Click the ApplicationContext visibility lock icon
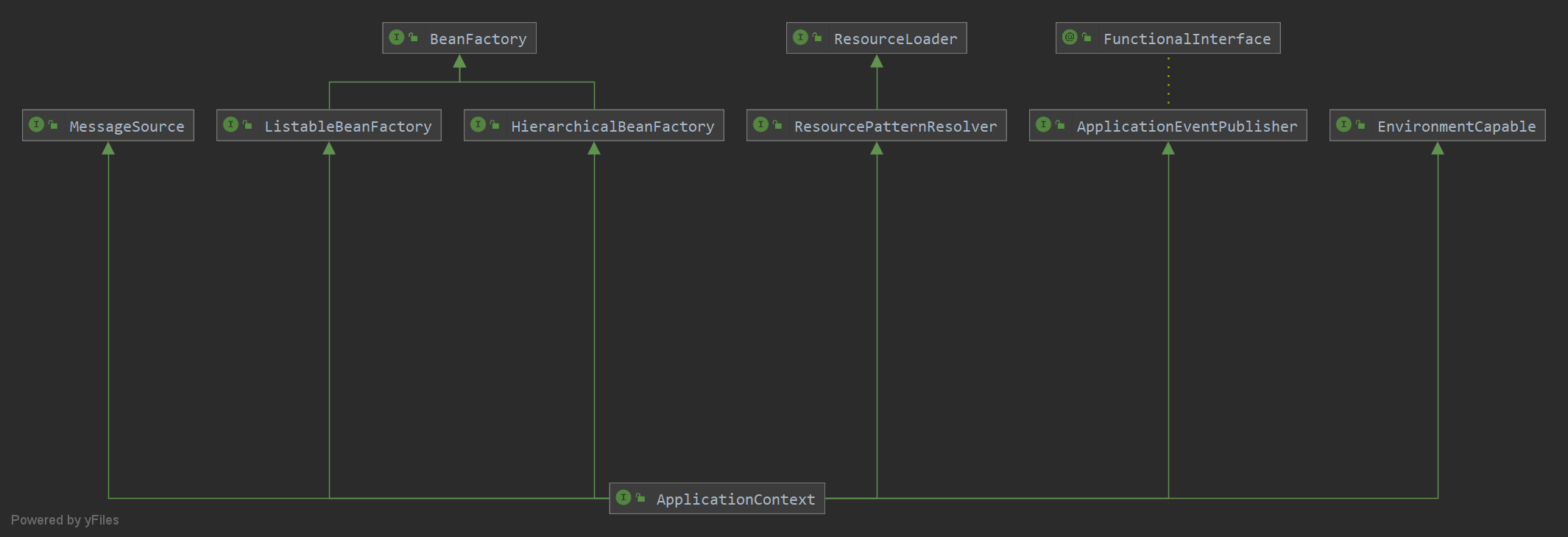This screenshot has width=1568, height=537. point(640,497)
